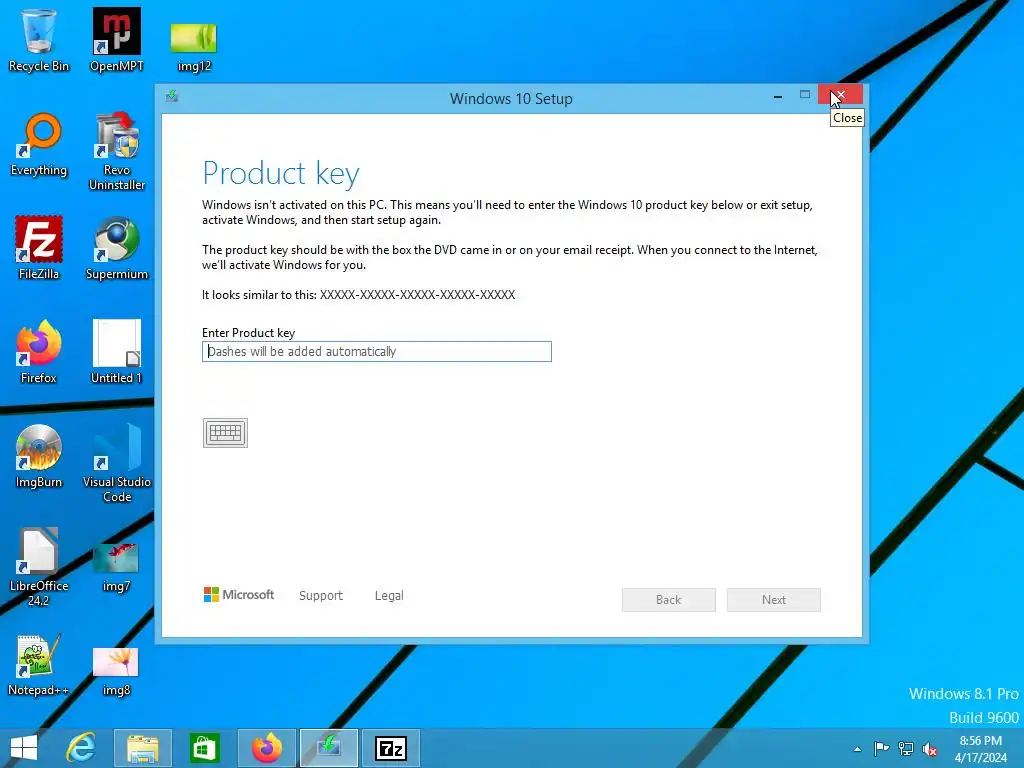Open Internet Explorer from the taskbar

coord(81,748)
